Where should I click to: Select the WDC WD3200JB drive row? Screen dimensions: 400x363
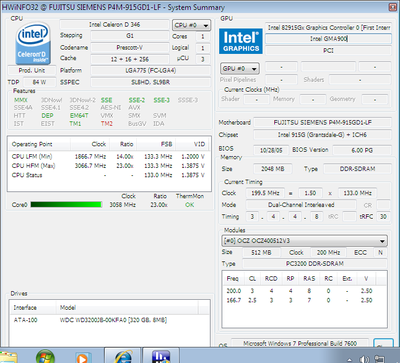pos(110,320)
